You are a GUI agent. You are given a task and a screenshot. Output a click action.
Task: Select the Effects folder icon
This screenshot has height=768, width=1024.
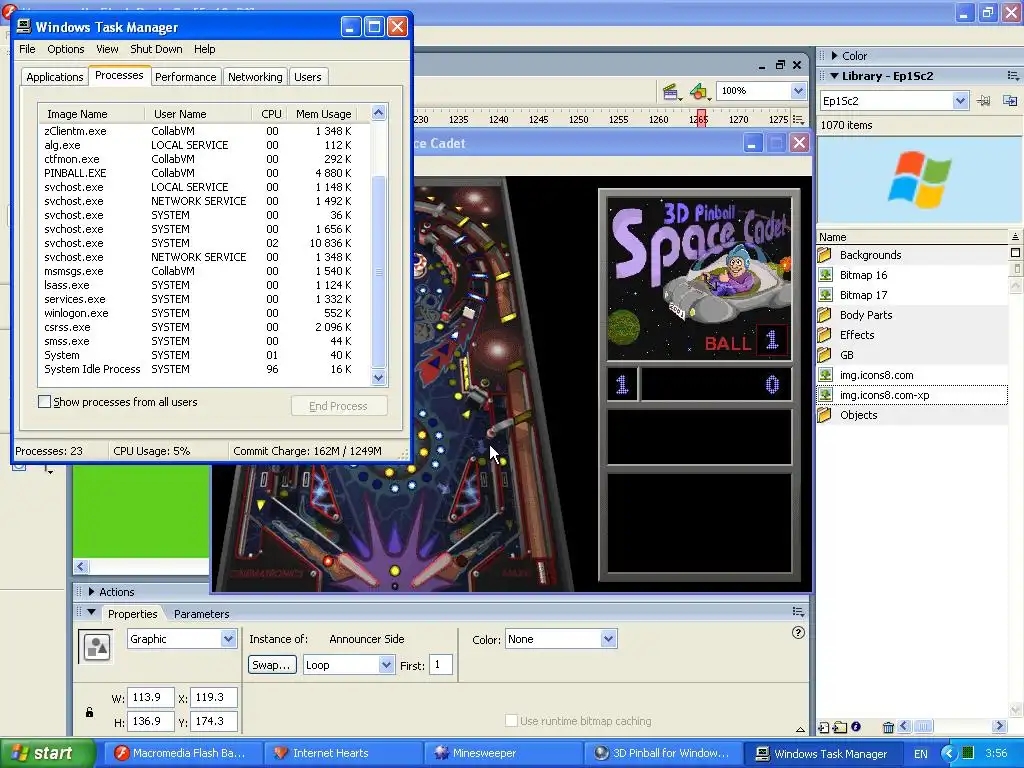[x=825, y=335]
